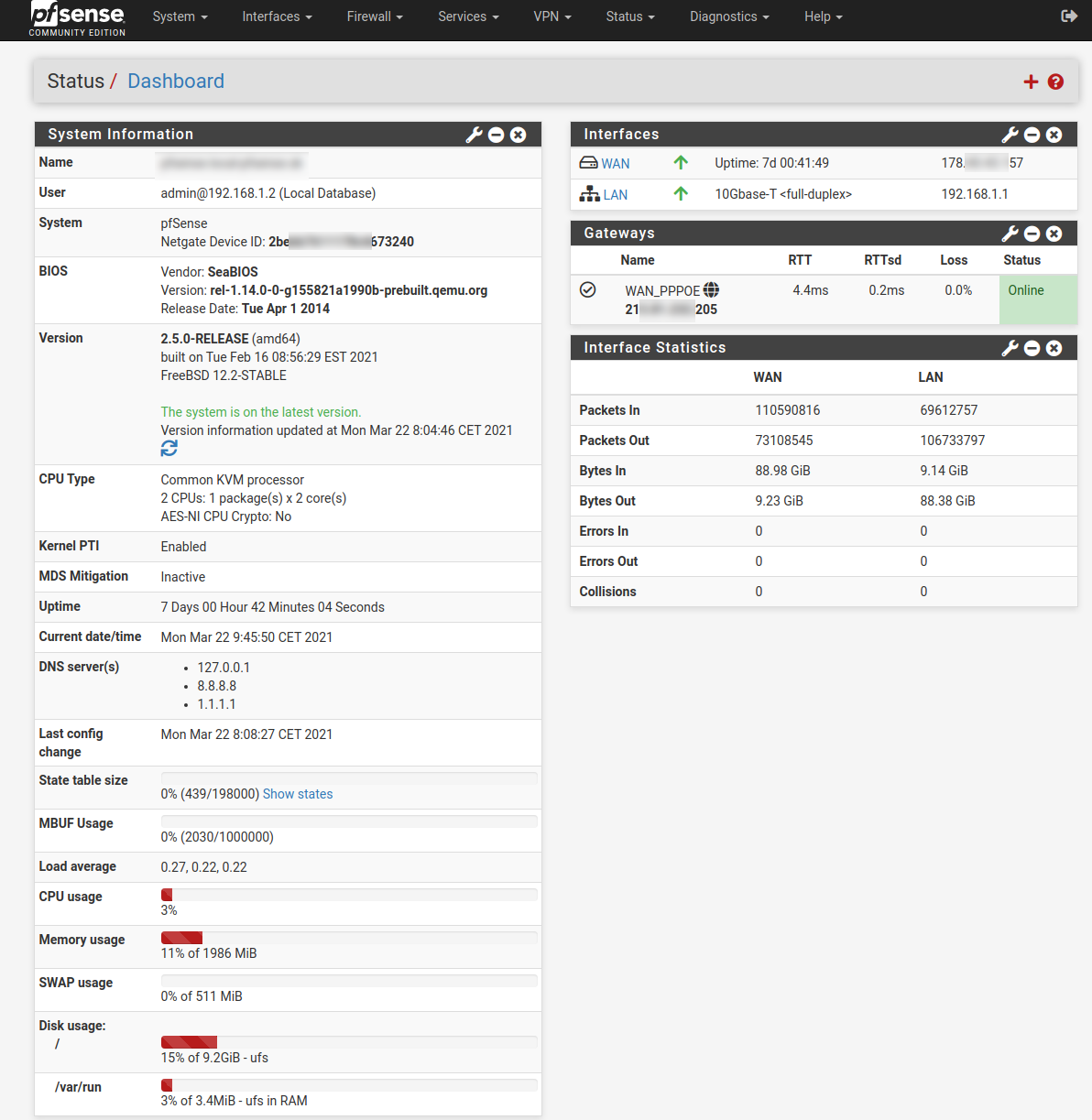This screenshot has height=1120, width=1092.
Task: Expand the Firewall dropdown menu
Action: [x=374, y=16]
